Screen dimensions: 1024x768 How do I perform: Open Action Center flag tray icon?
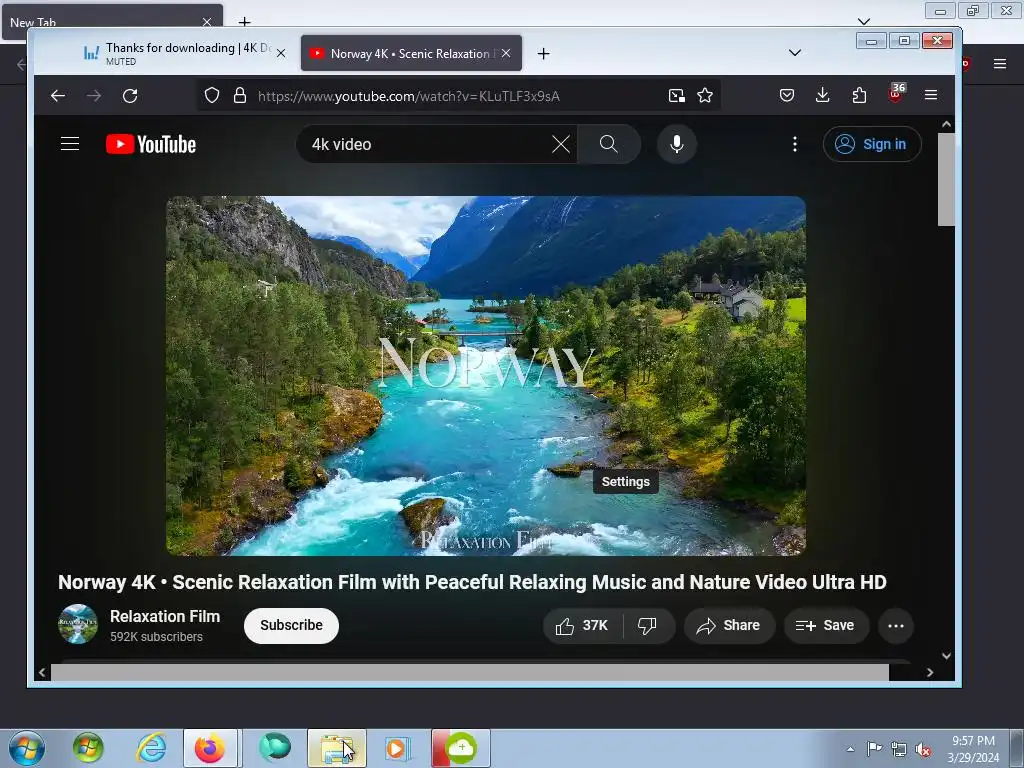pyautogui.click(x=874, y=748)
